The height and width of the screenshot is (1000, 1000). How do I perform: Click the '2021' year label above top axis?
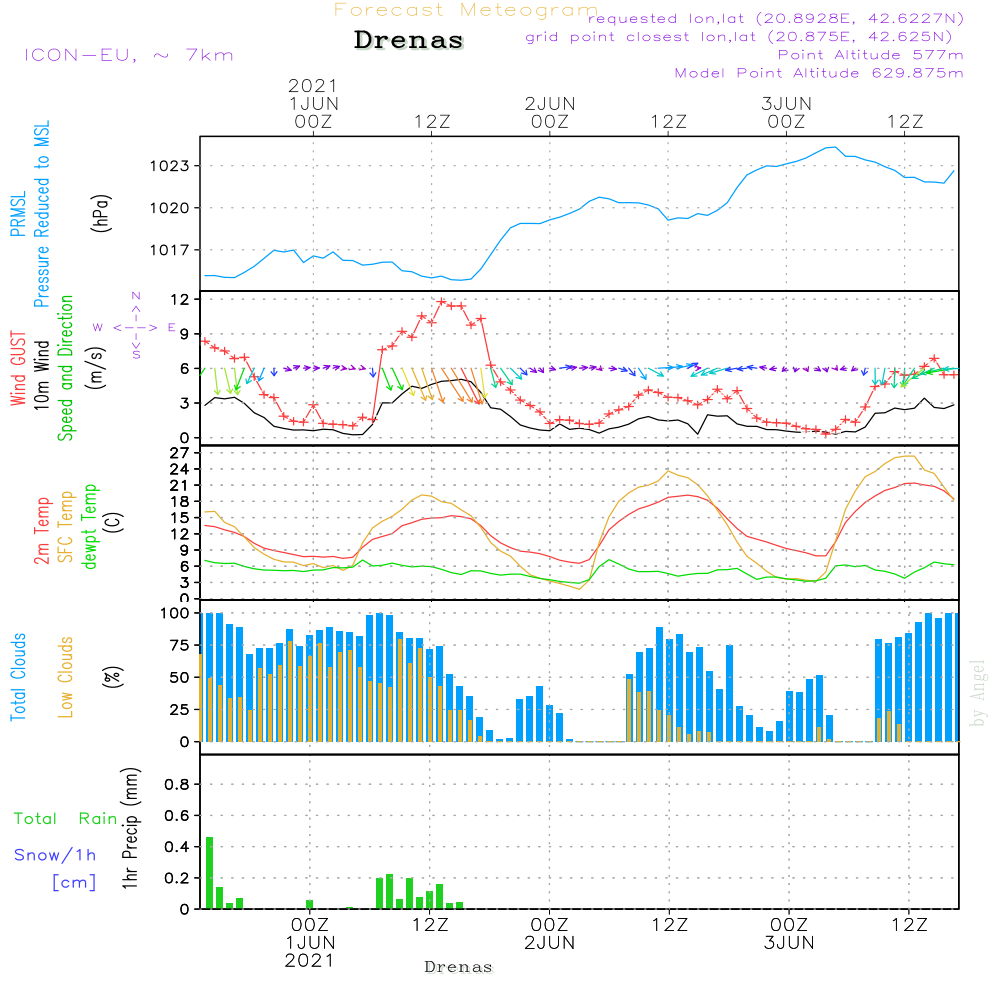click(312, 85)
